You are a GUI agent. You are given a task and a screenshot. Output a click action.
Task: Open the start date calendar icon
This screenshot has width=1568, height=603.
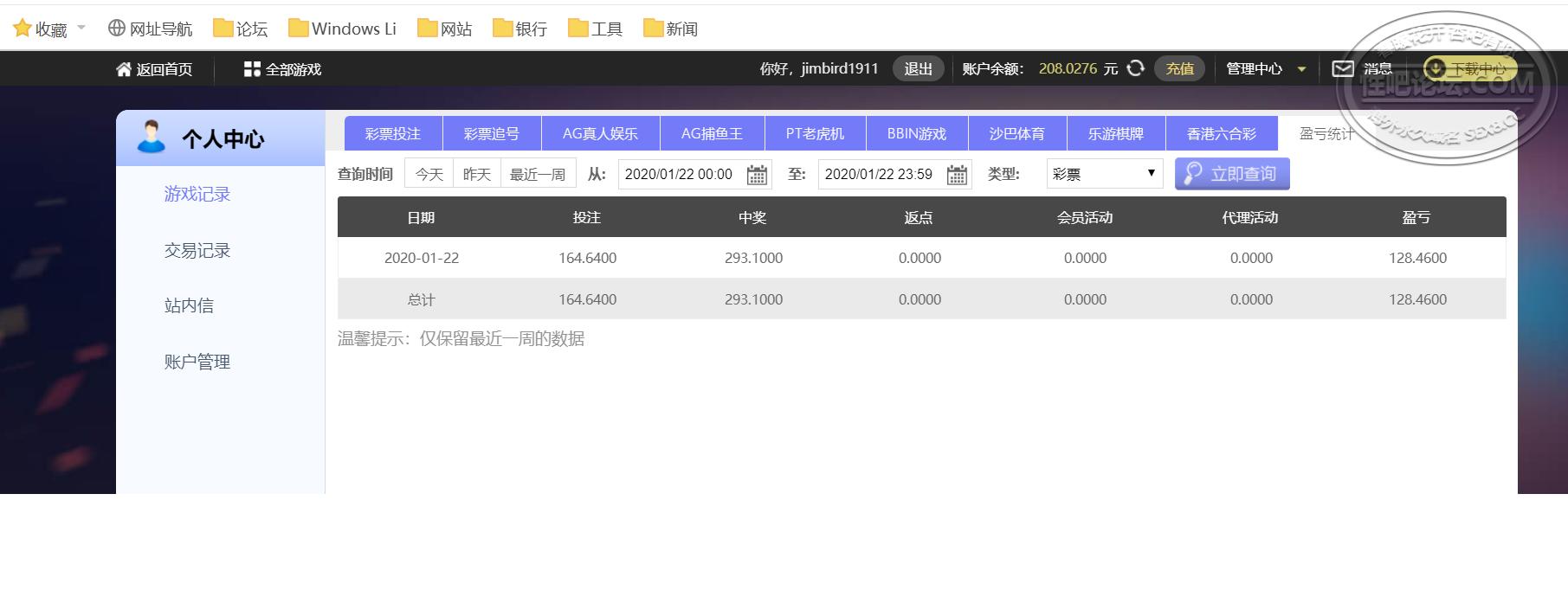pyautogui.click(x=757, y=175)
